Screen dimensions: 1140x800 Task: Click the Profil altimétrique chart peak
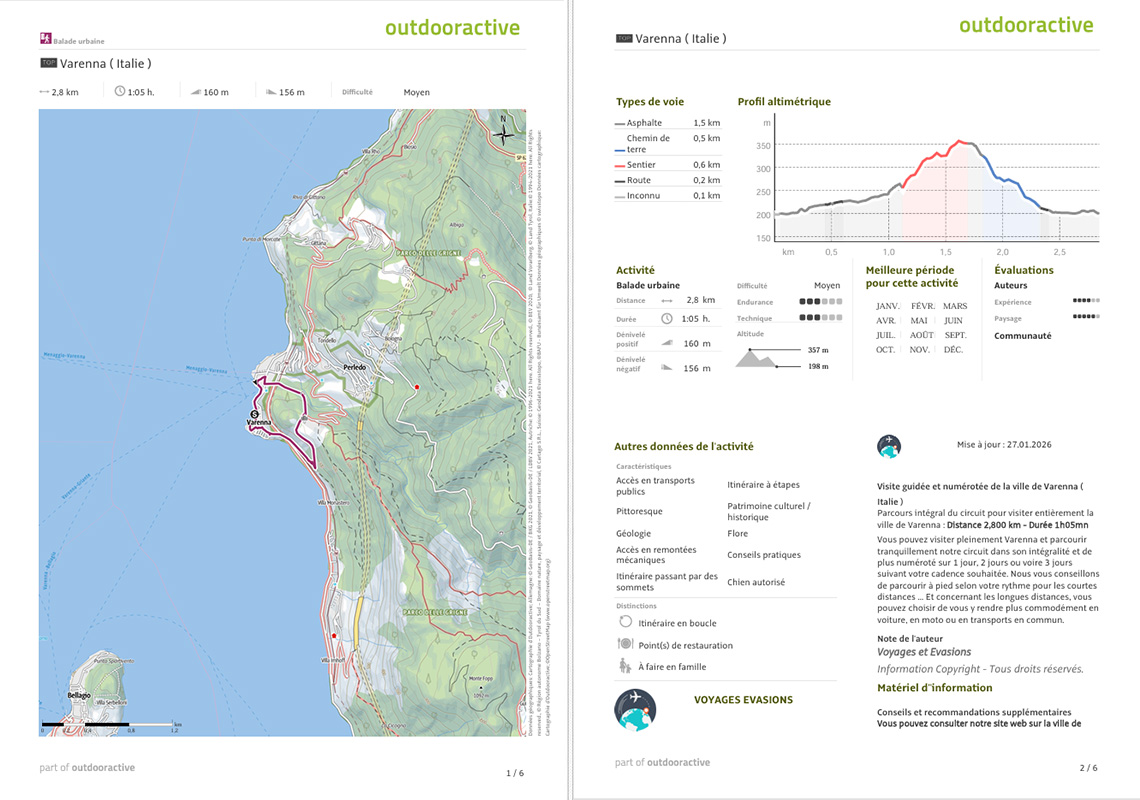[960, 142]
